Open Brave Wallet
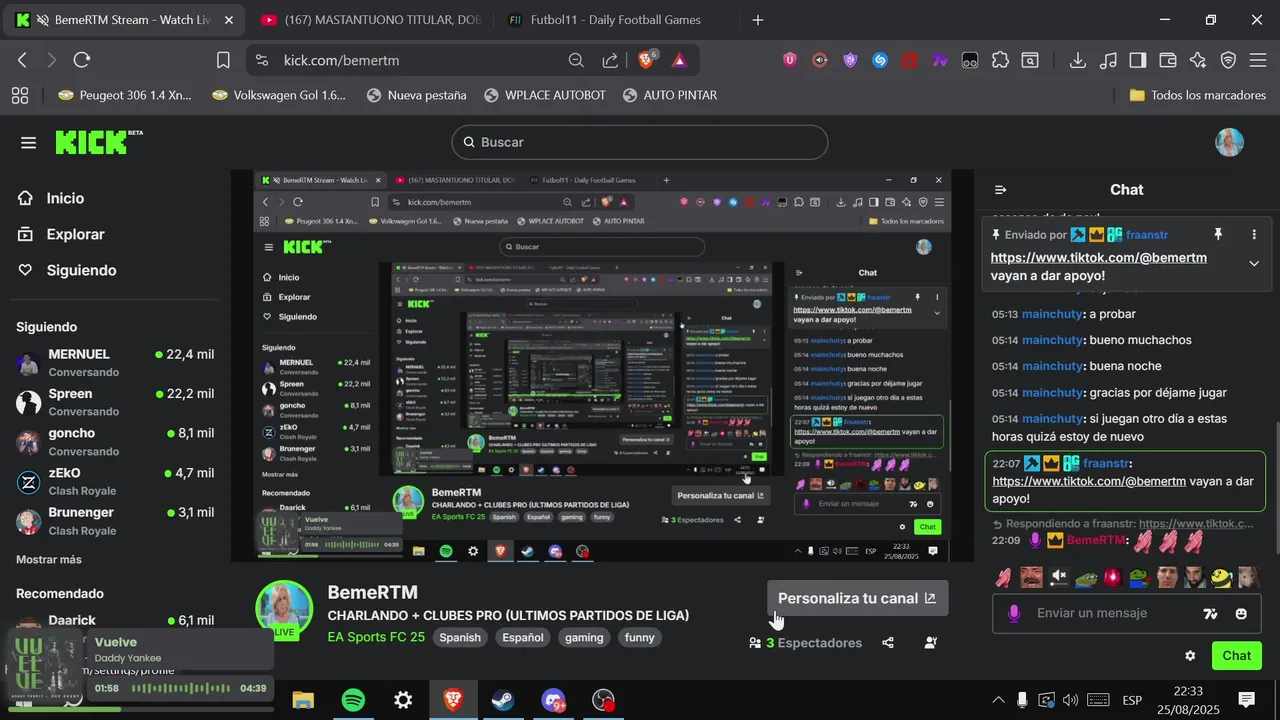The image size is (1280, 720). (x=1168, y=60)
